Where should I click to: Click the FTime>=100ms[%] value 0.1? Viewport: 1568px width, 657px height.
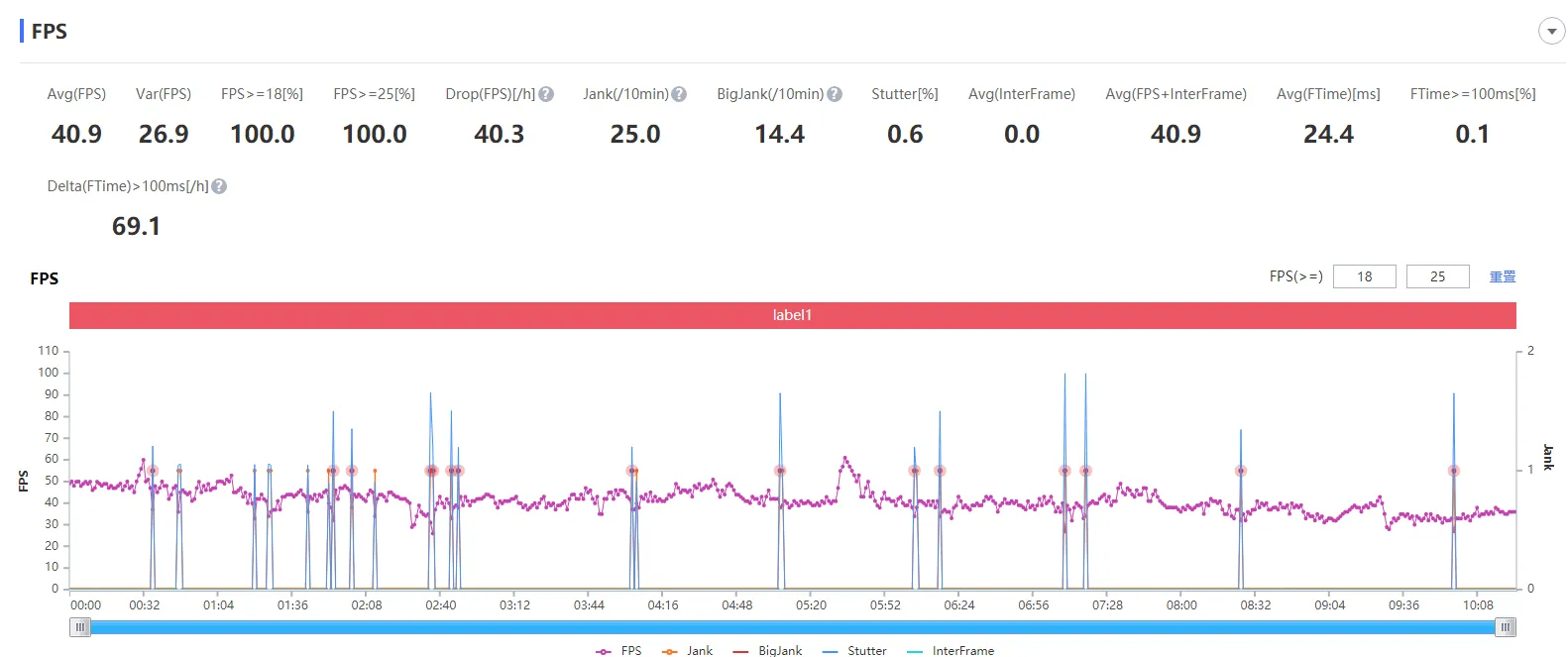tap(1472, 134)
